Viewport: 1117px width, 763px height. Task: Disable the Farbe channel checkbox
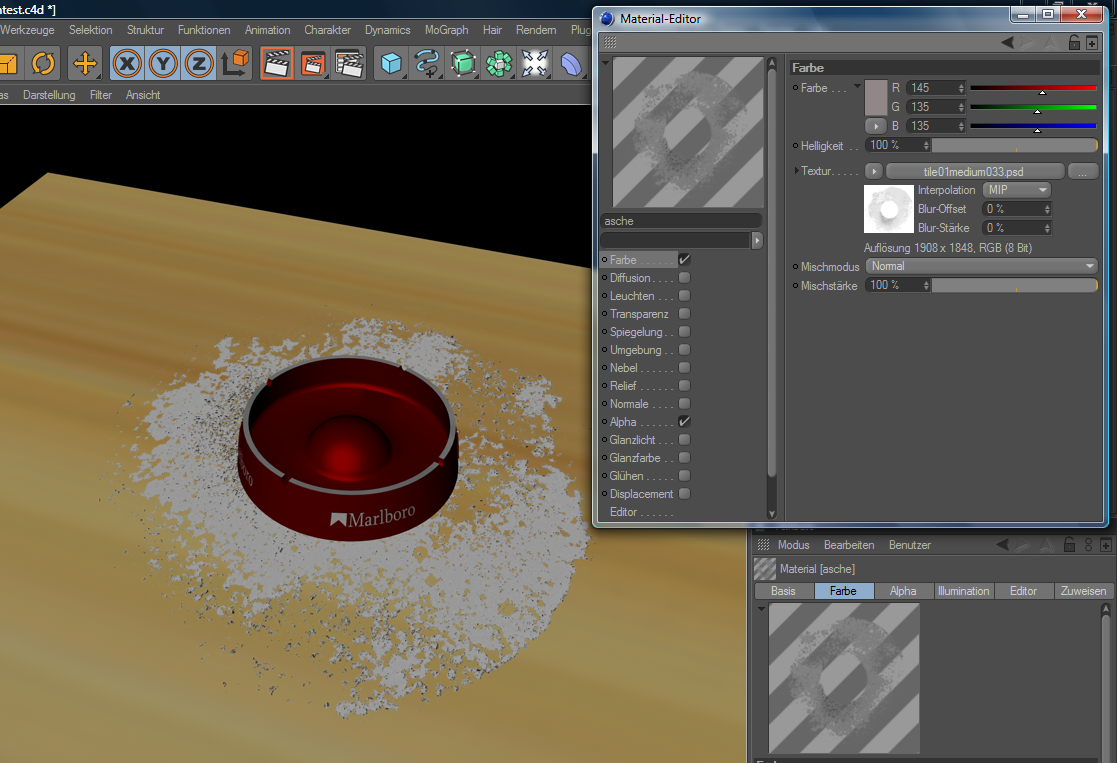click(x=685, y=259)
